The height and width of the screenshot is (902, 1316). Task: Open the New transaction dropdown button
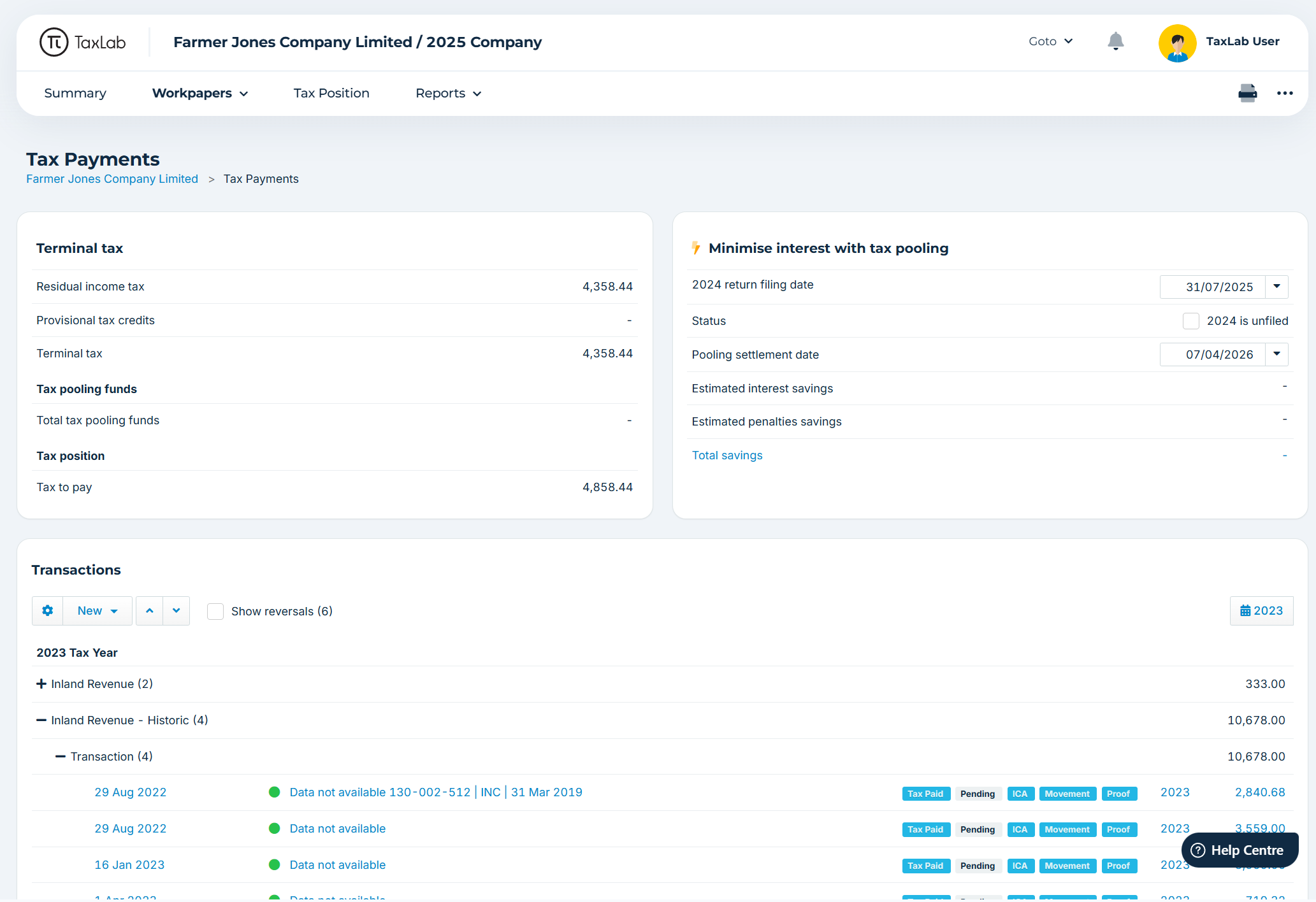pos(97,611)
